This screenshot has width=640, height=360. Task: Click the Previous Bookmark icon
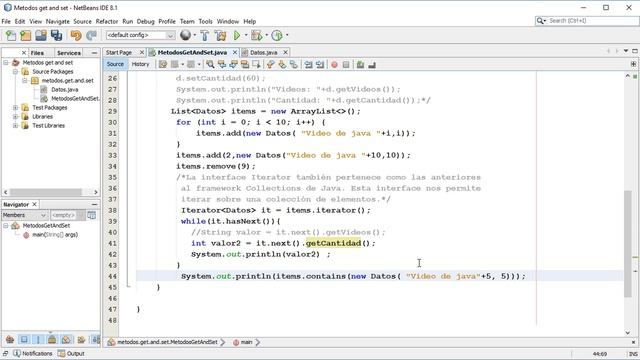point(271,64)
